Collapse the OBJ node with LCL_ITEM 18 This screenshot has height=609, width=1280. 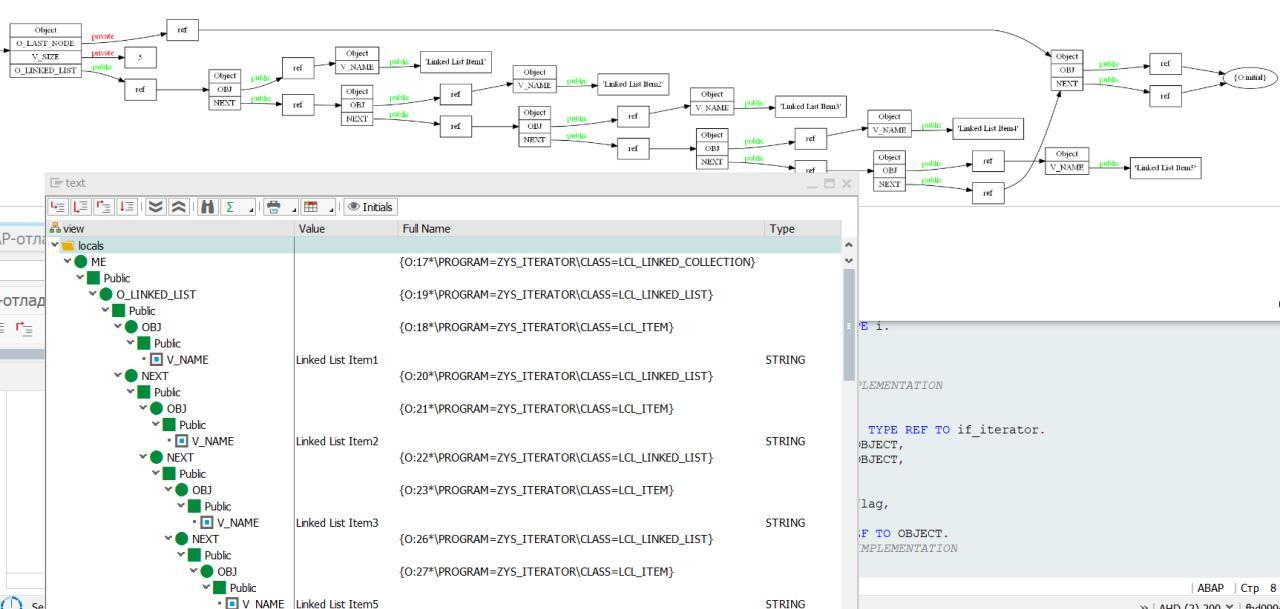[118, 327]
